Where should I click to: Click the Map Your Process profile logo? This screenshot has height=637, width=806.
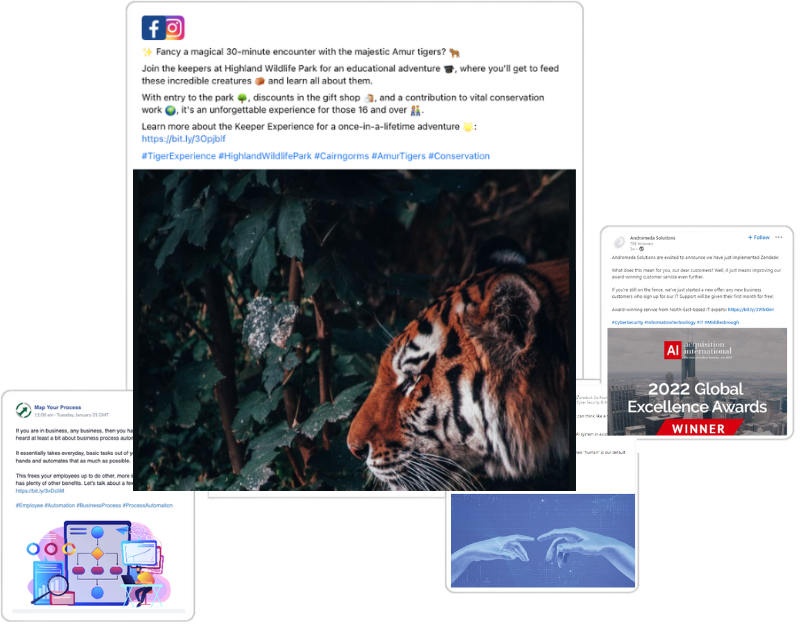[x=22, y=409]
